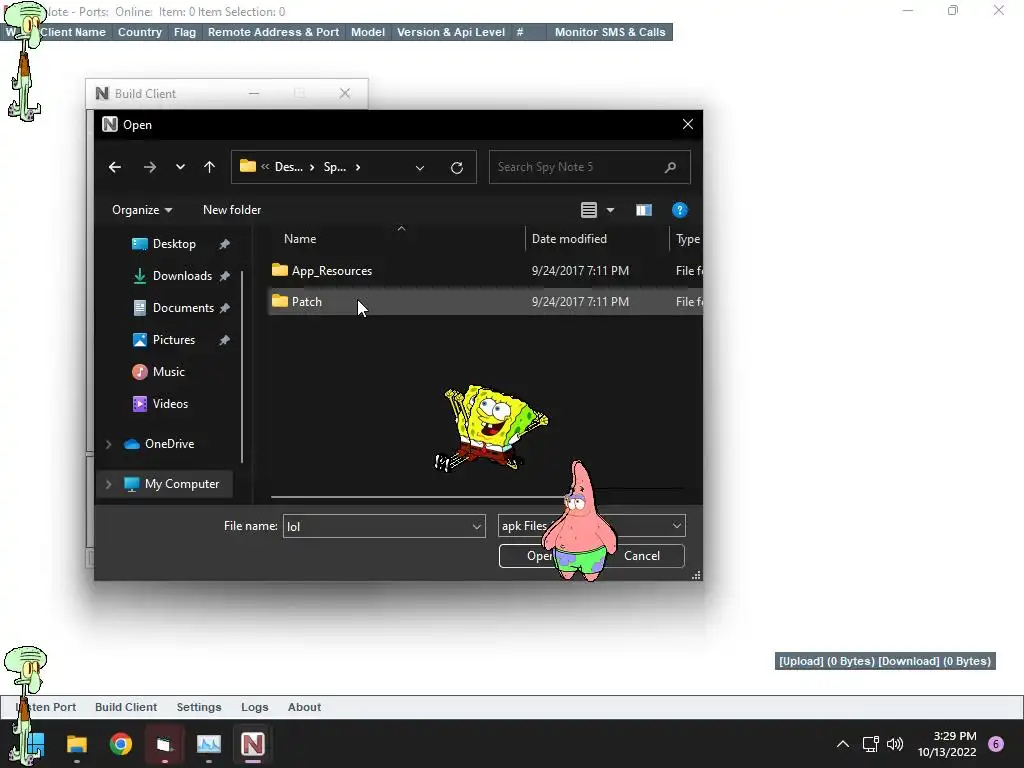Select Documents in navigation pane
This screenshot has width=1024, height=768.
(x=183, y=308)
